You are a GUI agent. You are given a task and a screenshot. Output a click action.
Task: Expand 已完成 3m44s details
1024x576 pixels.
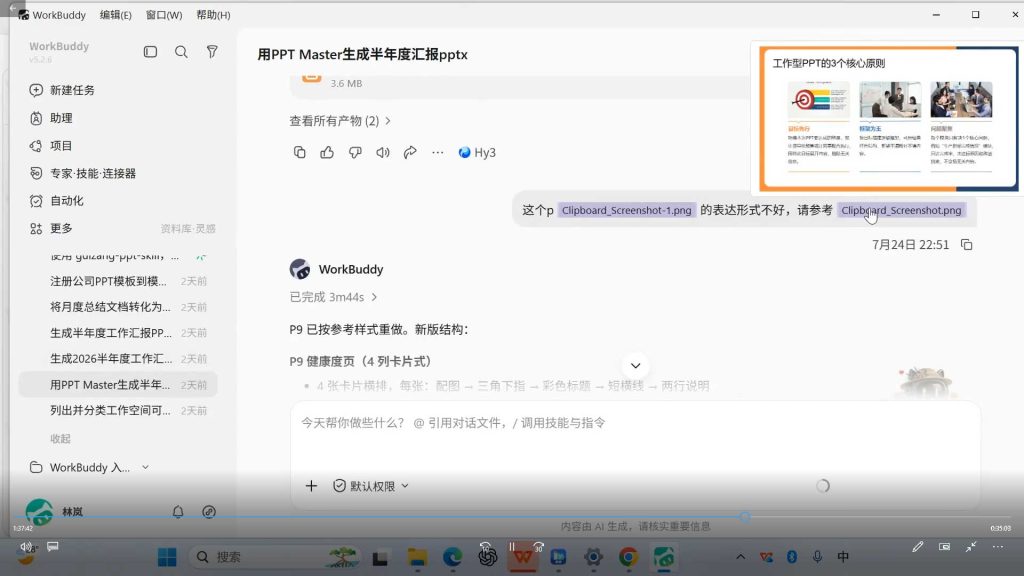333,297
